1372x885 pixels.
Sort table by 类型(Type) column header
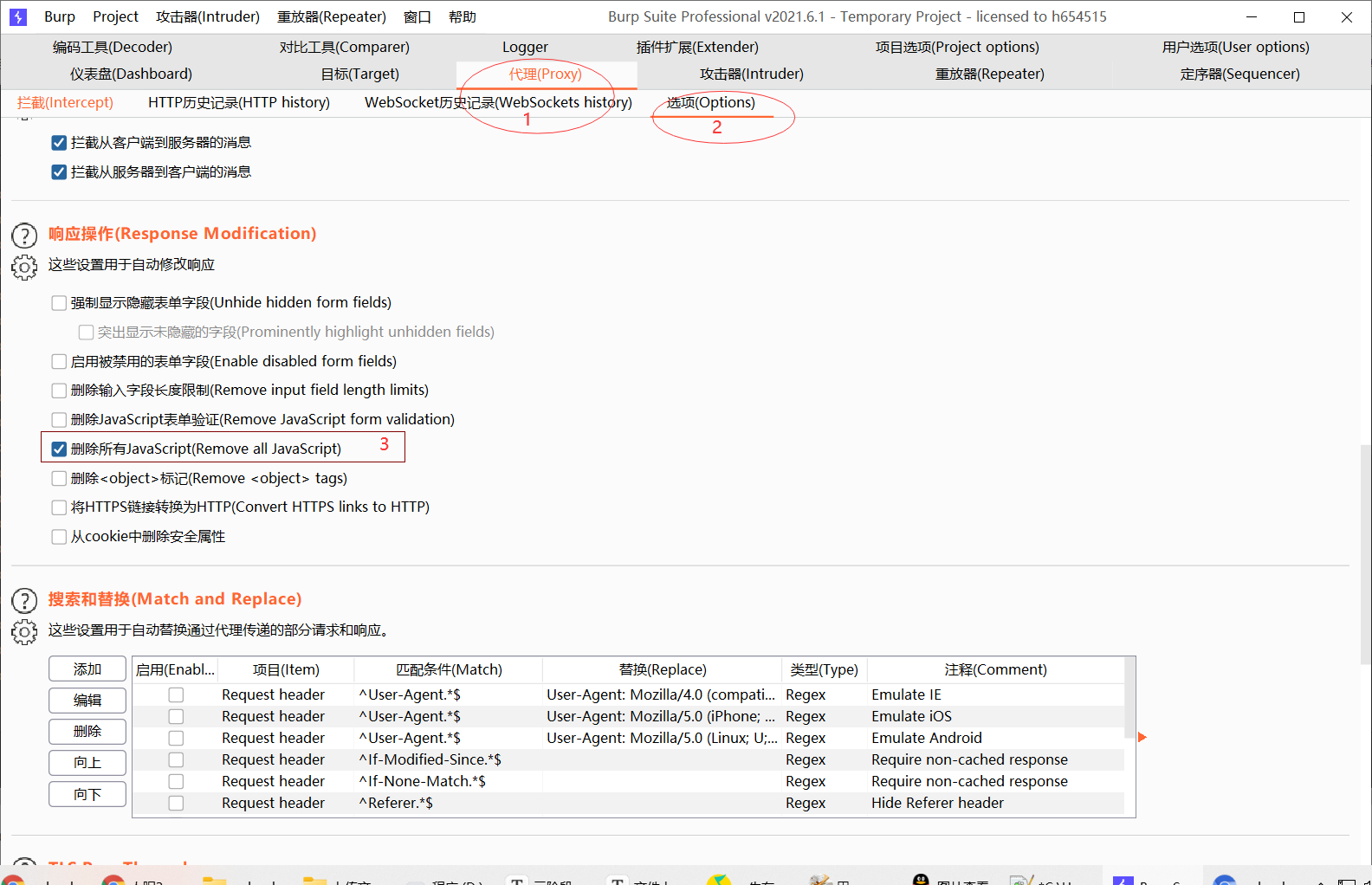click(x=825, y=670)
